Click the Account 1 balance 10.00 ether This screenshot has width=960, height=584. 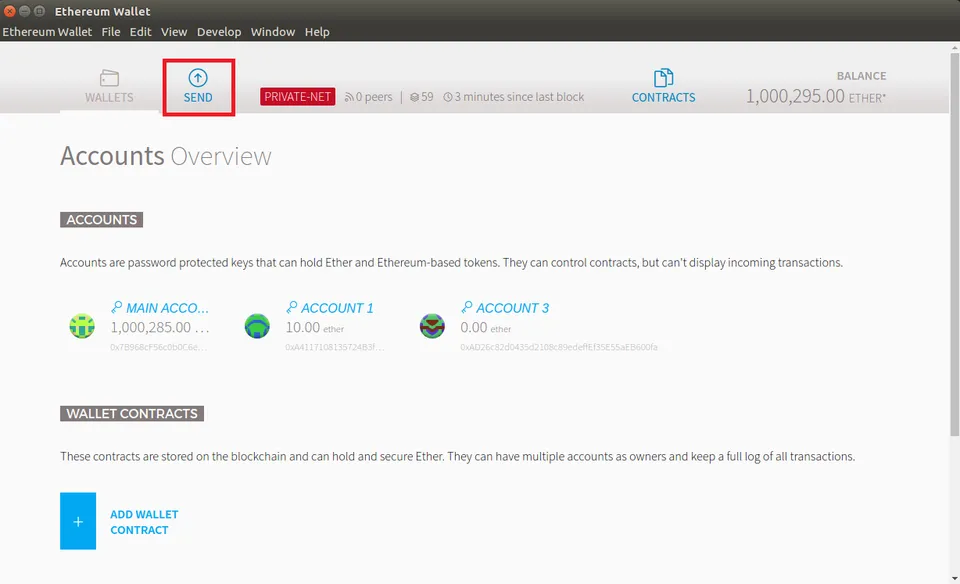pyautogui.click(x=315, y=328)
